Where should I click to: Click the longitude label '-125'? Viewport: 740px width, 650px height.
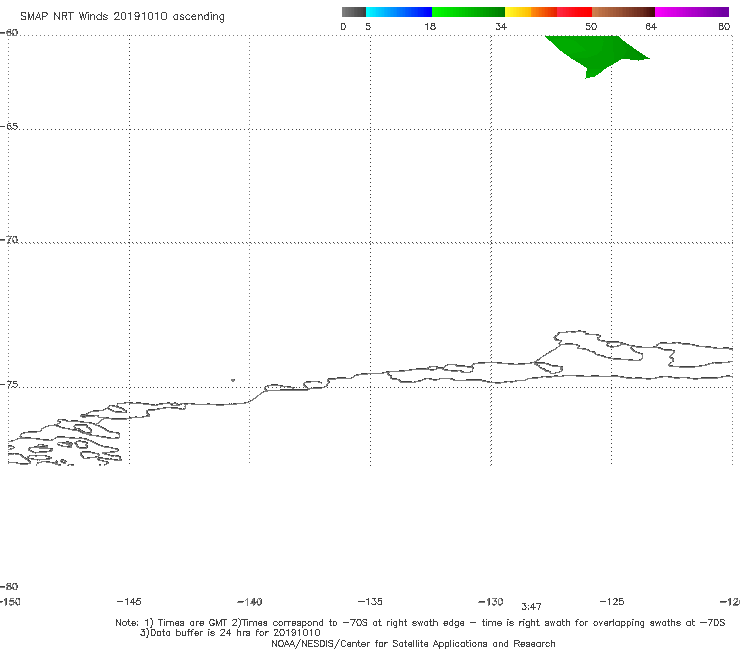[612, 601]
